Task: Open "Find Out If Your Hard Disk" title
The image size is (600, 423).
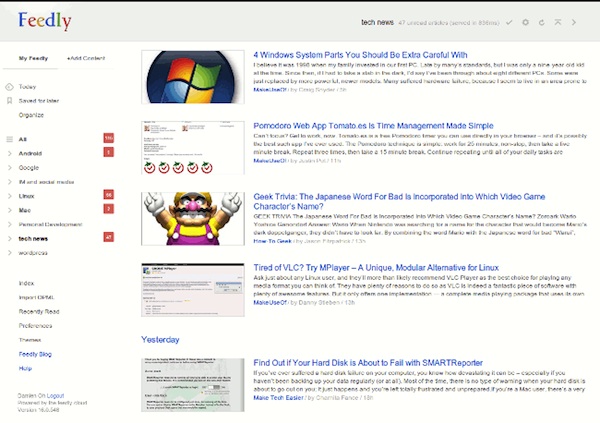Action: pos(368,363)
